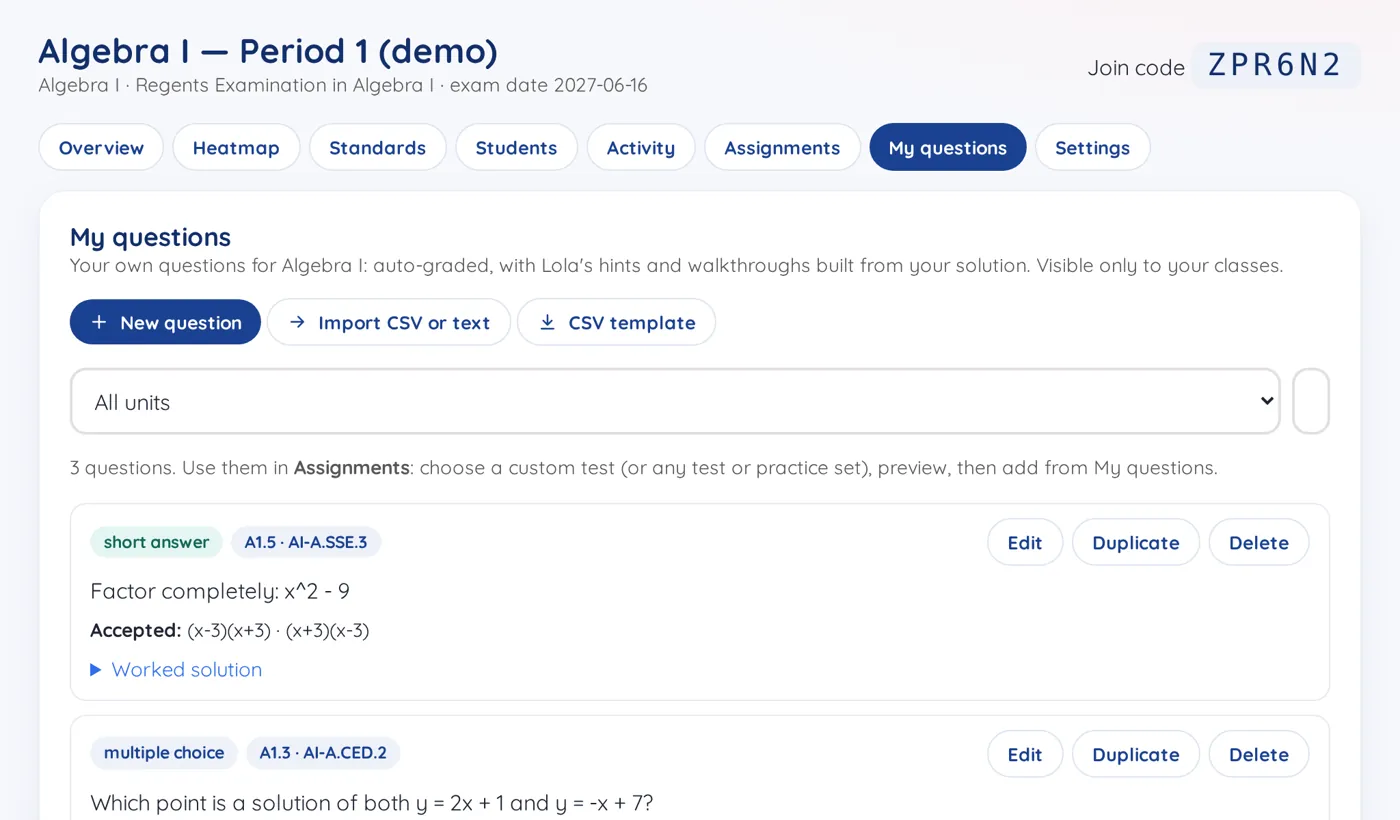This screenshot has height=820, width=1400.
Task: Duplicate the Which point is a solution question
Action: click(x=1136, y=754)
